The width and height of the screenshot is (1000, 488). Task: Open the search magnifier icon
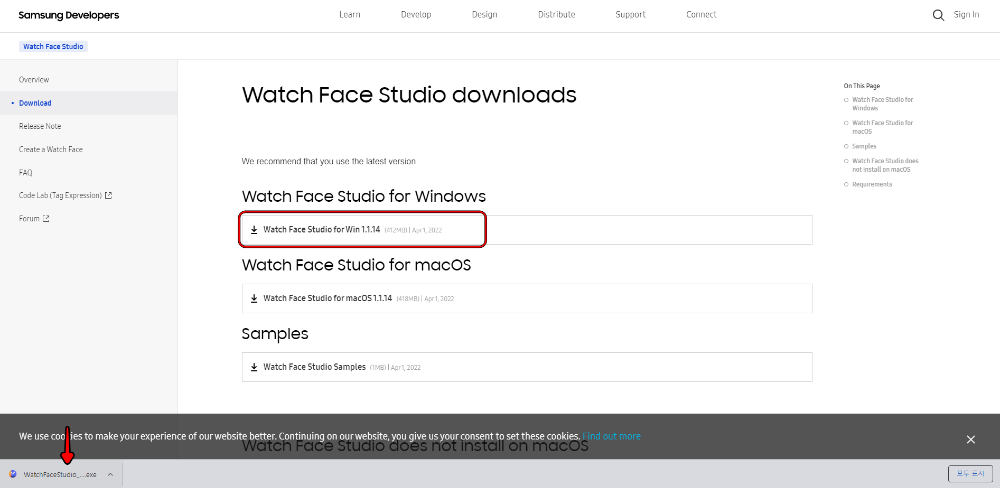tap(938, 15)
